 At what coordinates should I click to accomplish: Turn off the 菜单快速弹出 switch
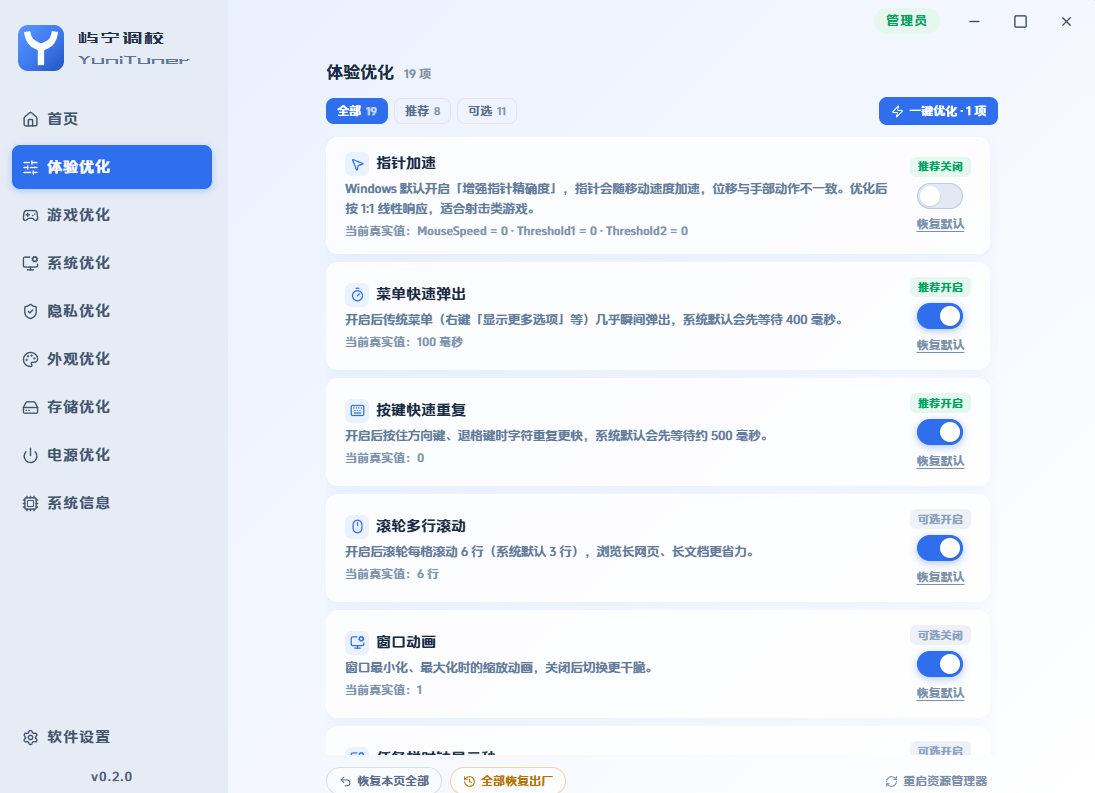(x=939, y=316)
